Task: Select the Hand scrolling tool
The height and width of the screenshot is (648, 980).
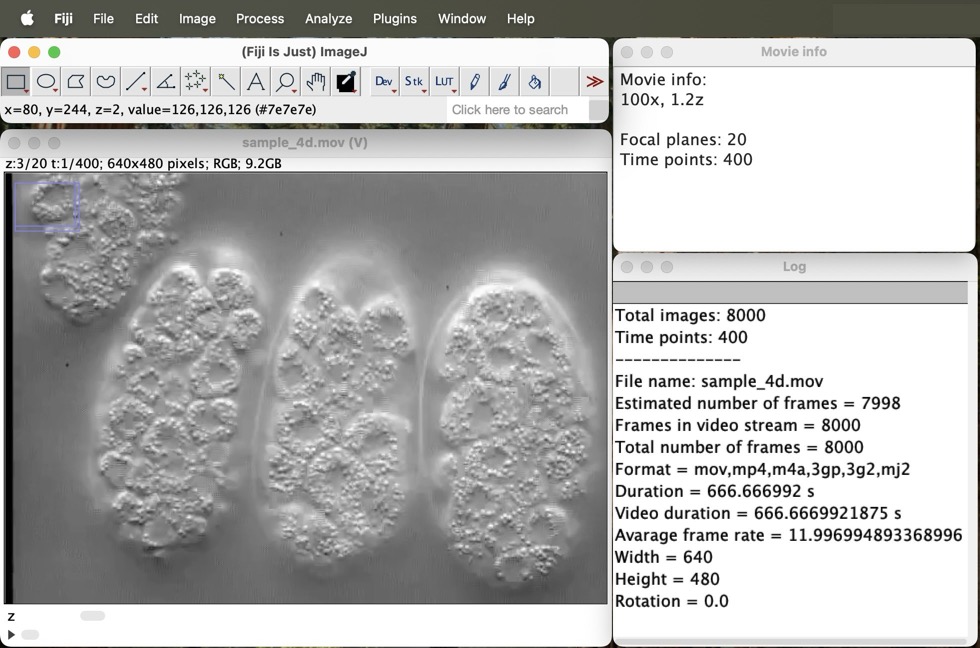Action: click(x=316, y=82)
